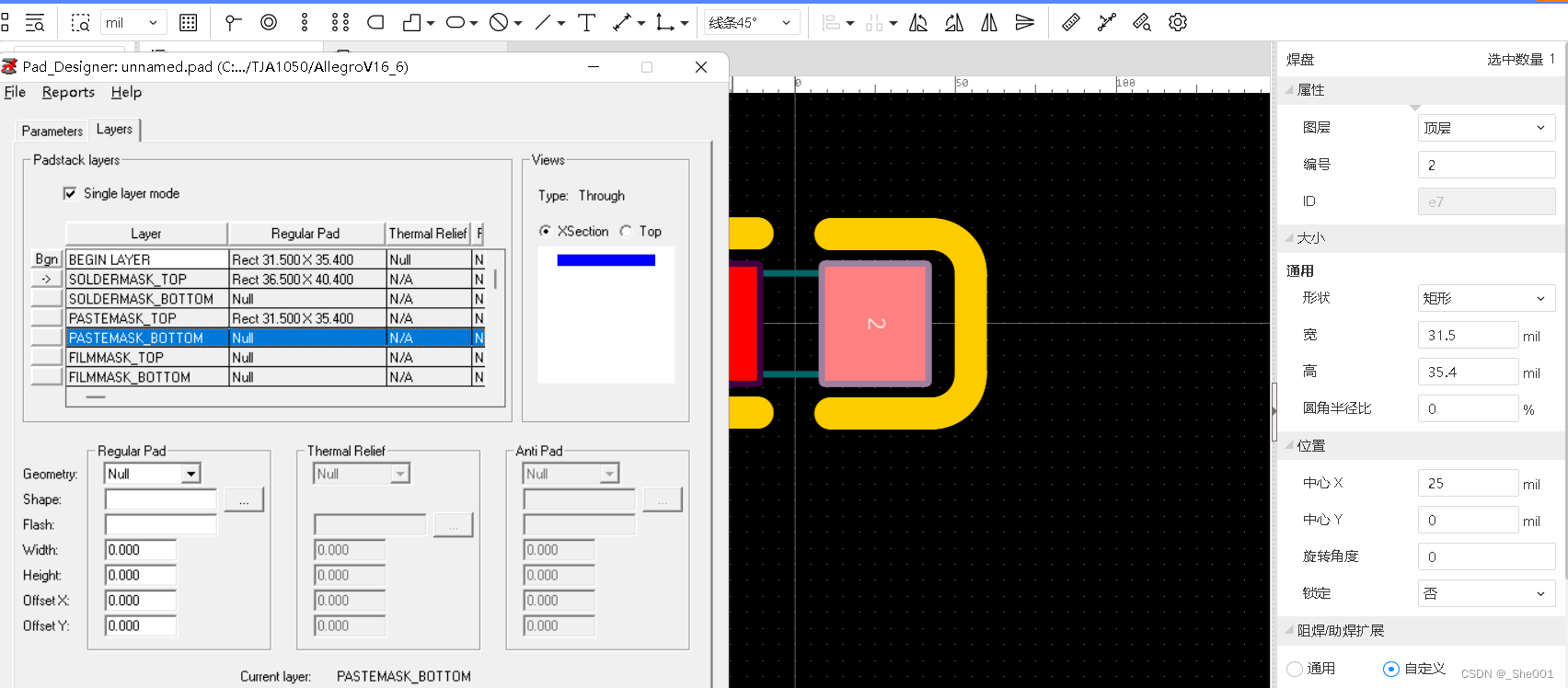Screen dimensions: 1568x688
Task: Select the concentric circle via tool
Action: (x=269, y=23)
